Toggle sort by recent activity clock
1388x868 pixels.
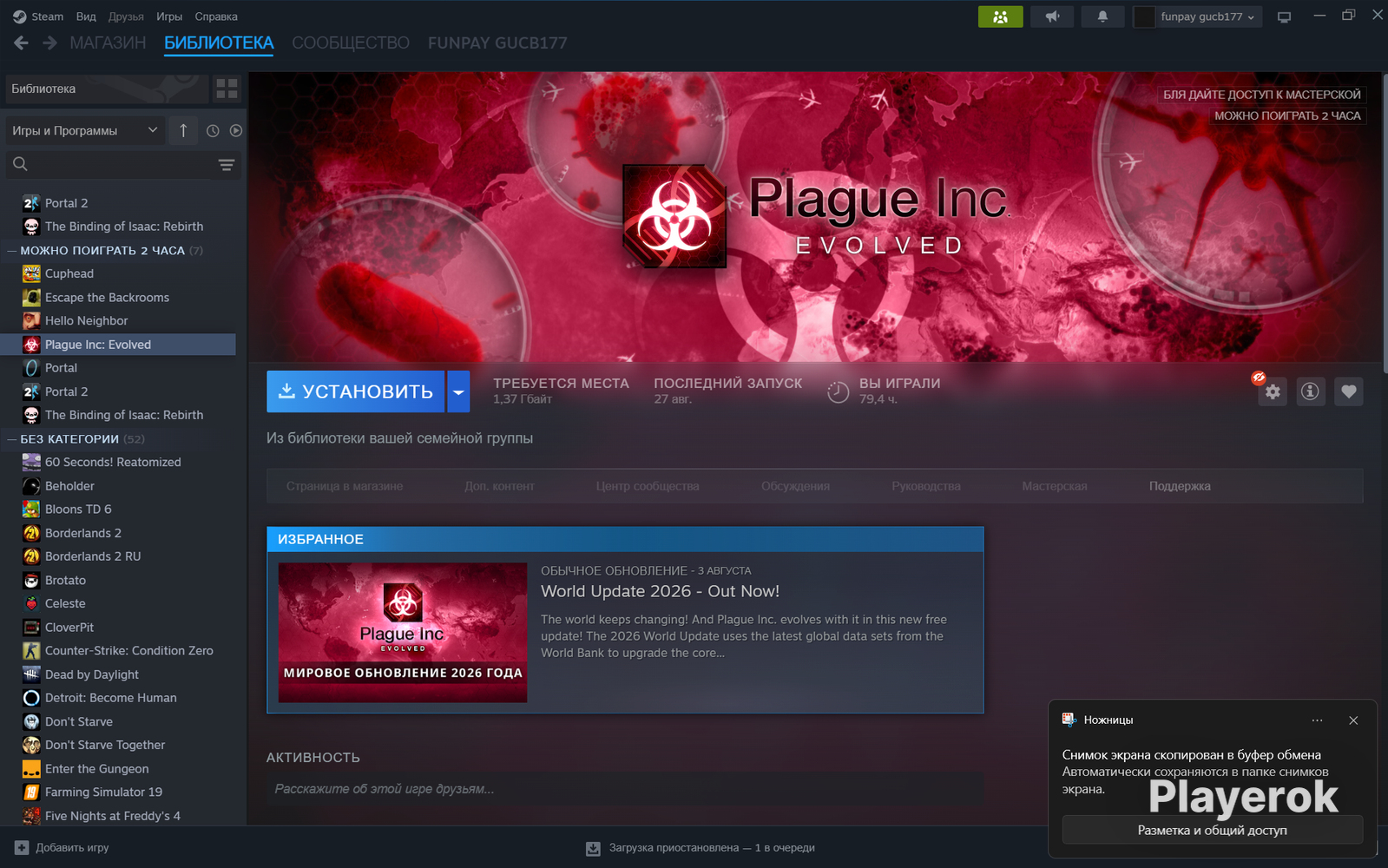(x=213, y=130)
